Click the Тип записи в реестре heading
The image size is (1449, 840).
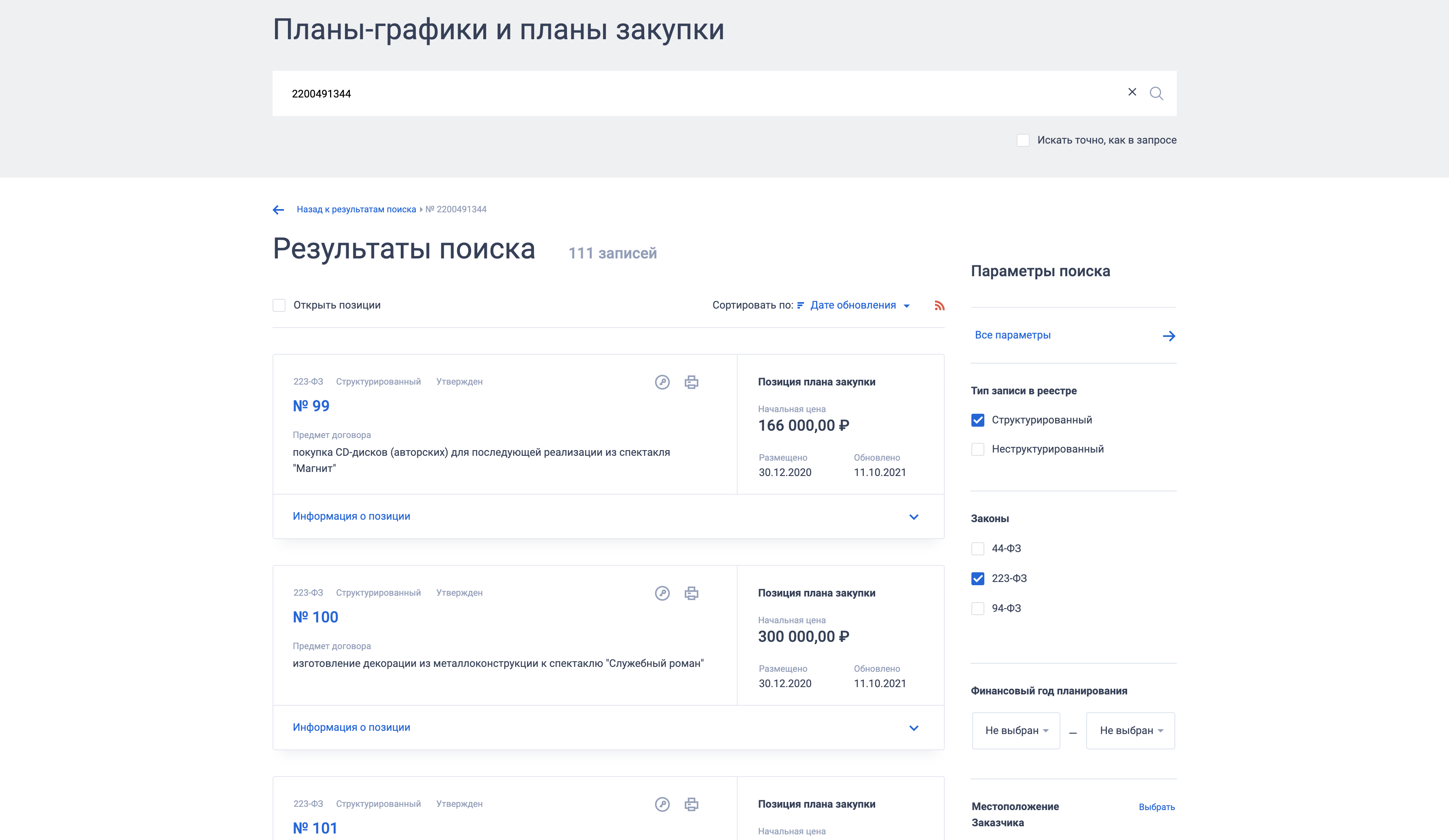tap(1024, 391)
